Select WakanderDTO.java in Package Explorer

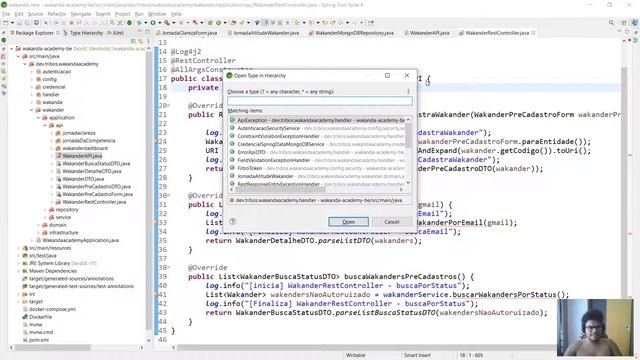tap(83, 179)
